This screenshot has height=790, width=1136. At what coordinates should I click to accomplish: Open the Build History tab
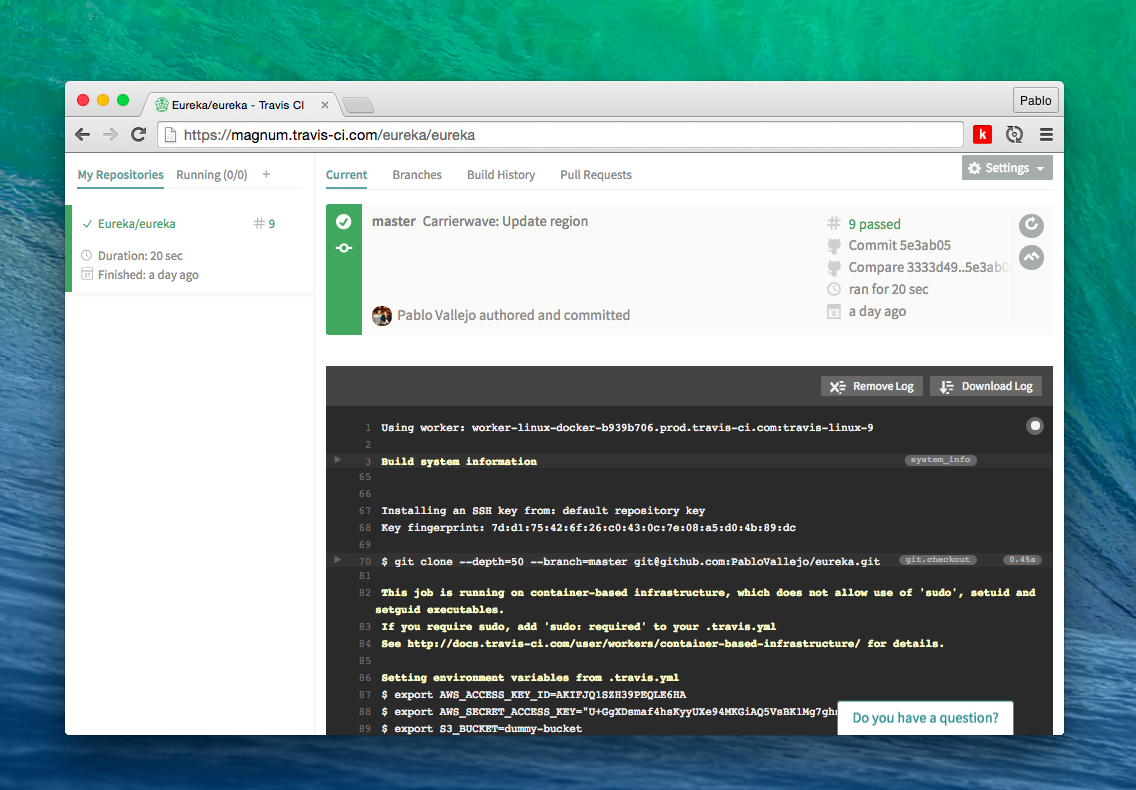coord(501,175)
